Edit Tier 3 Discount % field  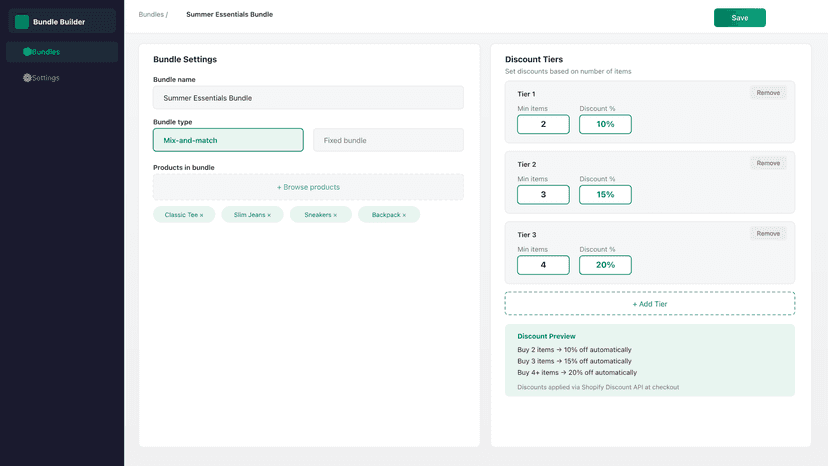(x=605, y=265)
